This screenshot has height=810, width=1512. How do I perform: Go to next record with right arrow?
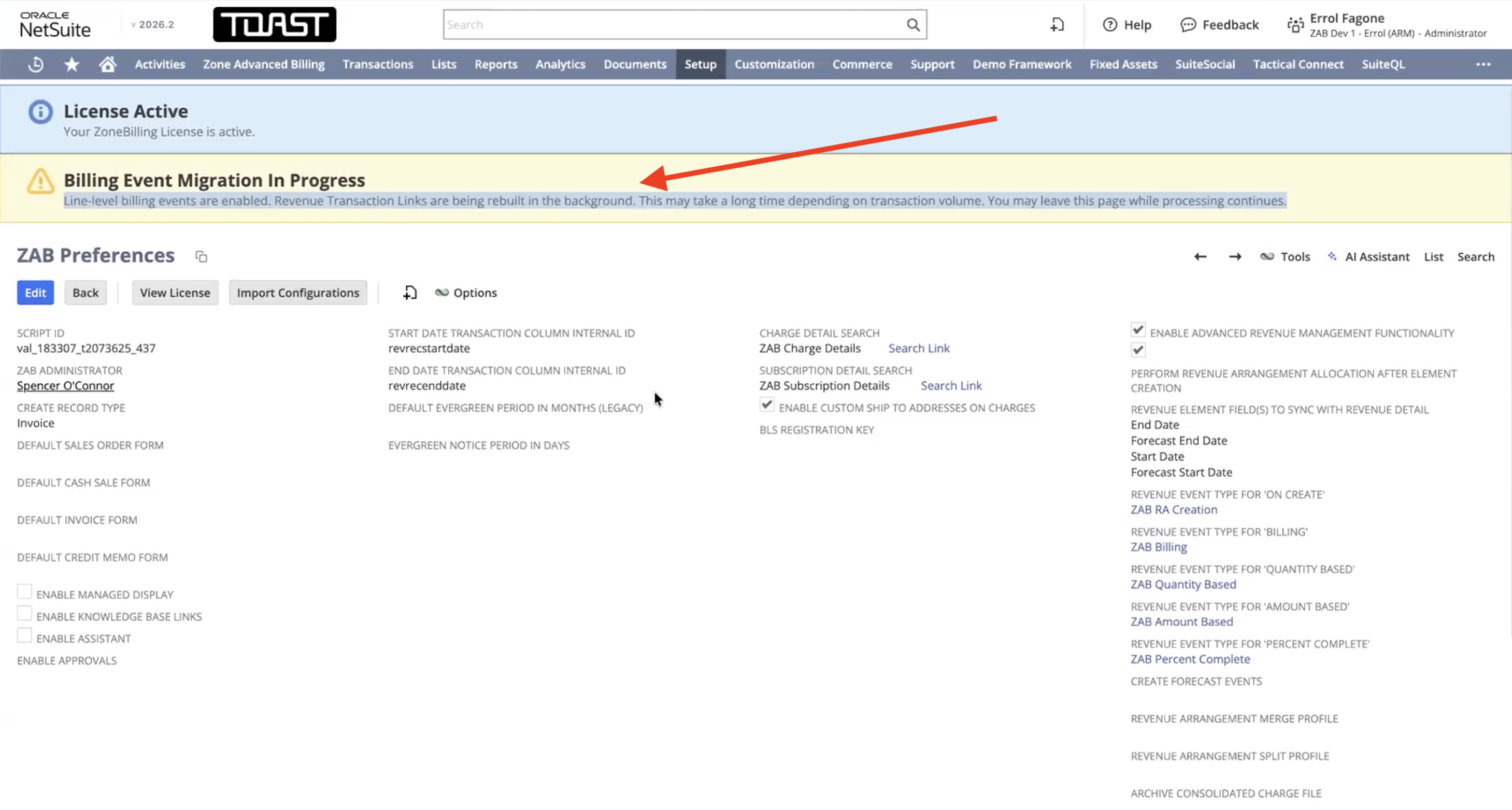(x=1235, y=256)
